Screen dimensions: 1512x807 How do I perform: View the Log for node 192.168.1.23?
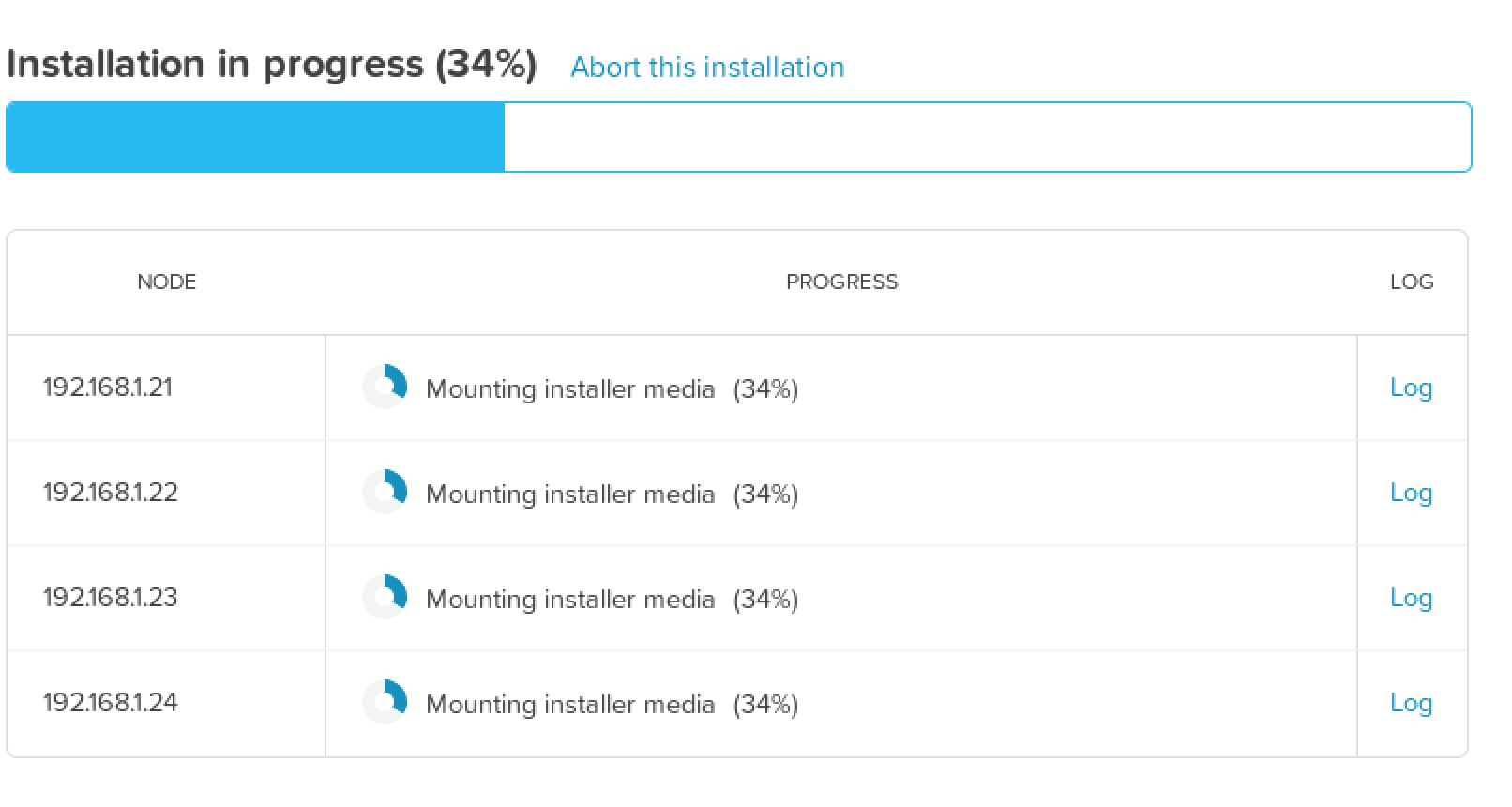coord(1411,598)
